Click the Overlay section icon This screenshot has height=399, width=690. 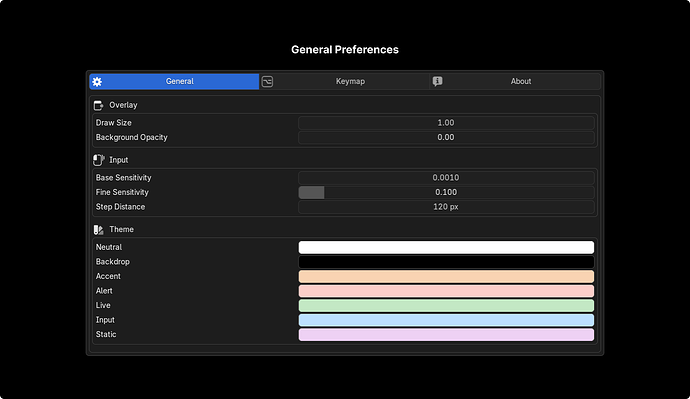pos(98,105)
